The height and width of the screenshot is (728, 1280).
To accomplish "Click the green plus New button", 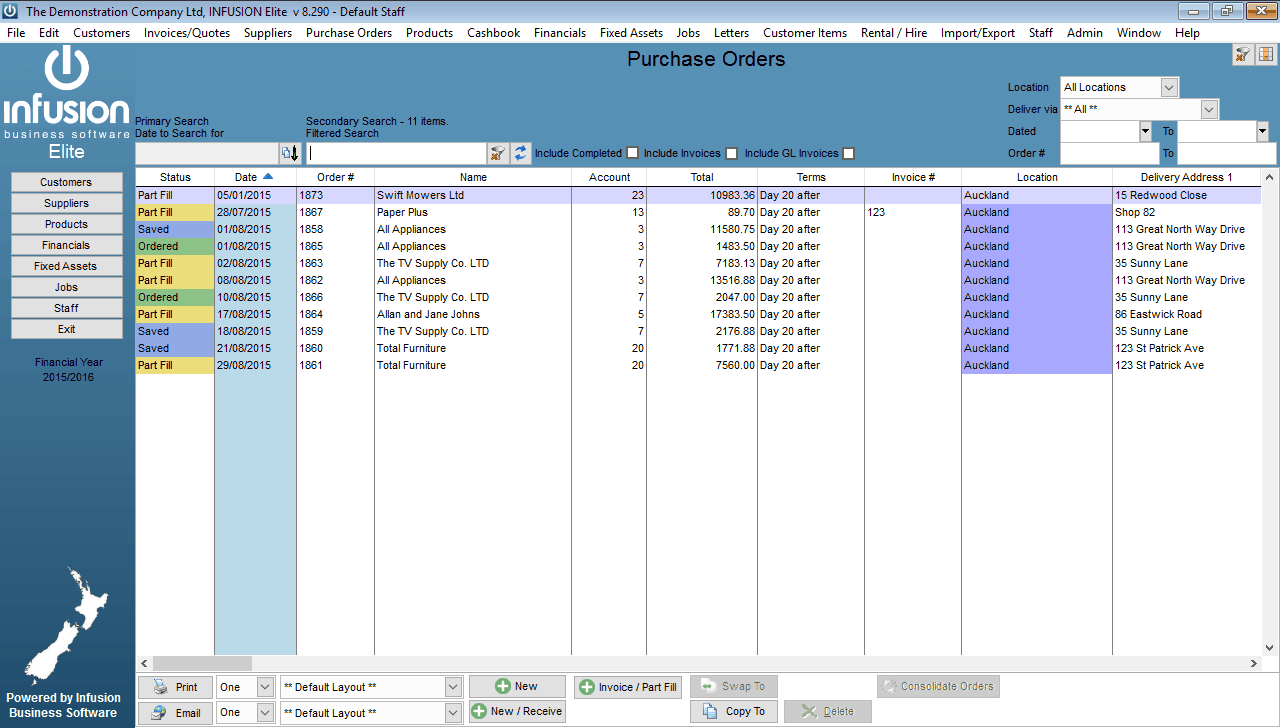I will 517,686.
